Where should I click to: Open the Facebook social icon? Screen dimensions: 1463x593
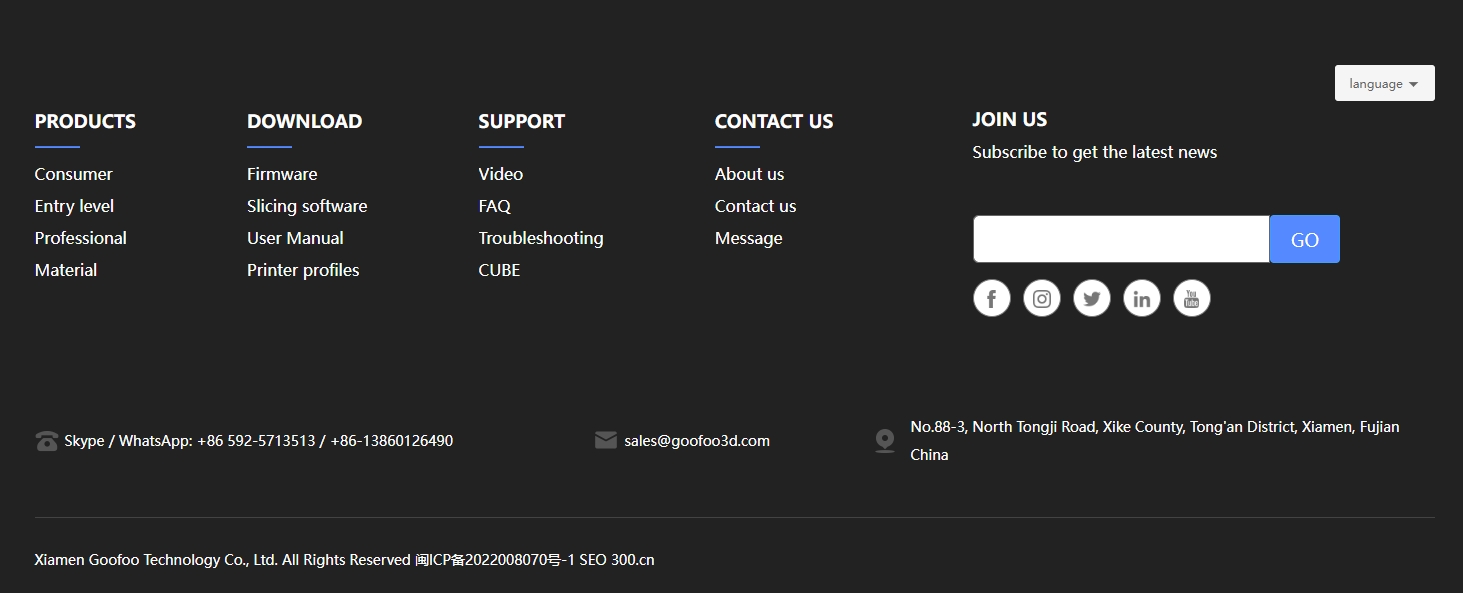point(991,298)
